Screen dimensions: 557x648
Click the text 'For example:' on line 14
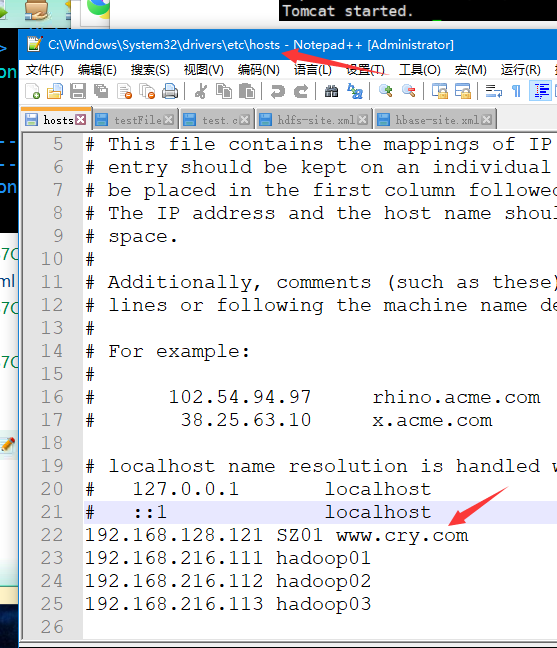click(179, 352)
